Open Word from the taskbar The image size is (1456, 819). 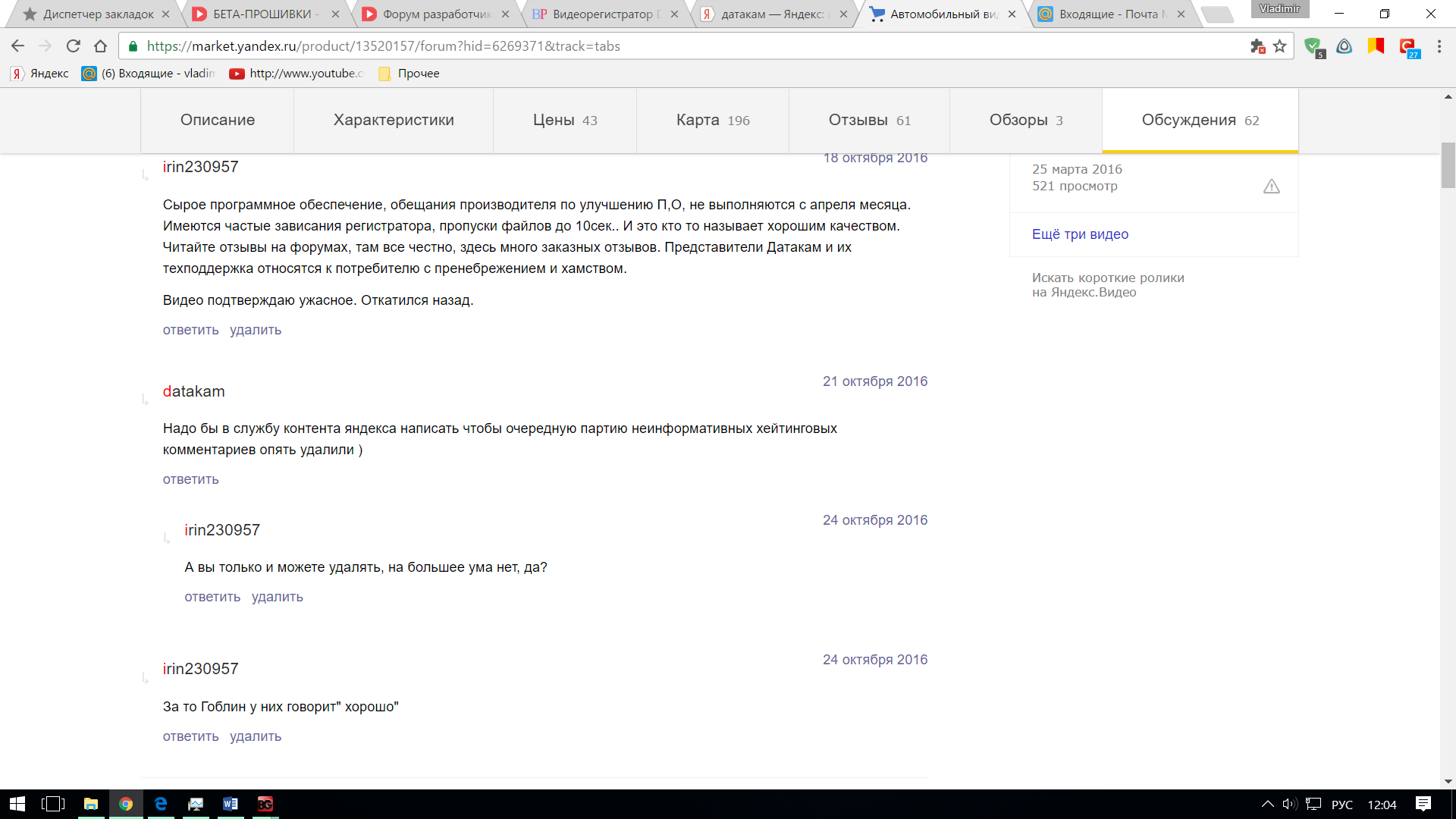(x=231, y=804)
